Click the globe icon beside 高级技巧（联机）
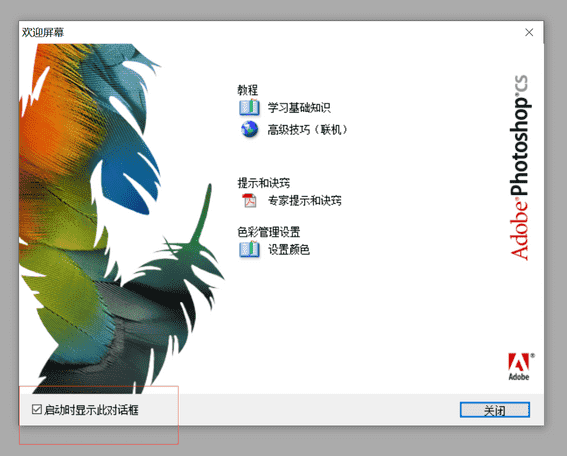 point(249,129)
